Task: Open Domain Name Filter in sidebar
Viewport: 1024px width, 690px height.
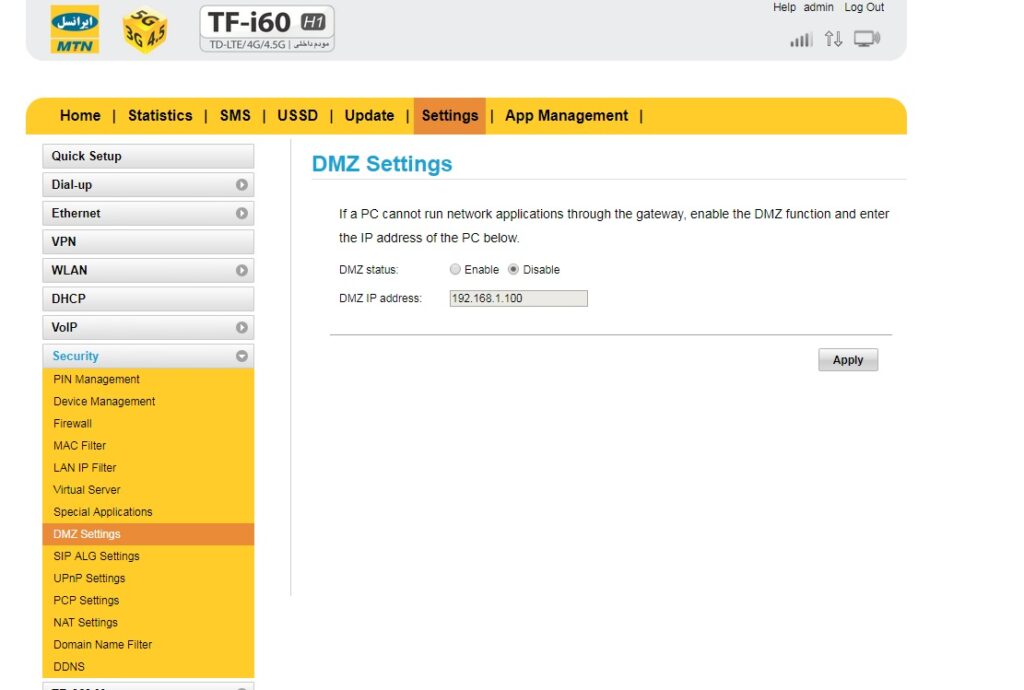Action: 103,645
